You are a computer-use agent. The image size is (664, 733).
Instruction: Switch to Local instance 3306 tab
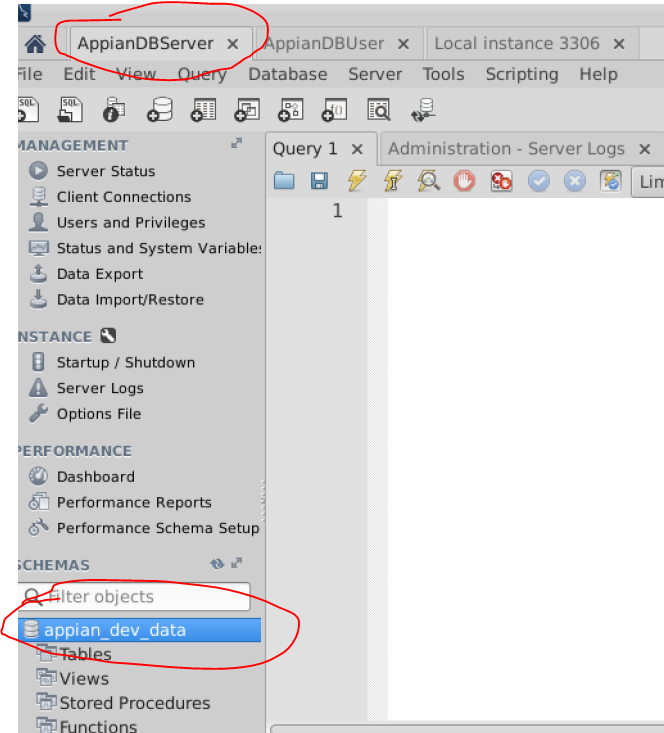tap(517, 43)
